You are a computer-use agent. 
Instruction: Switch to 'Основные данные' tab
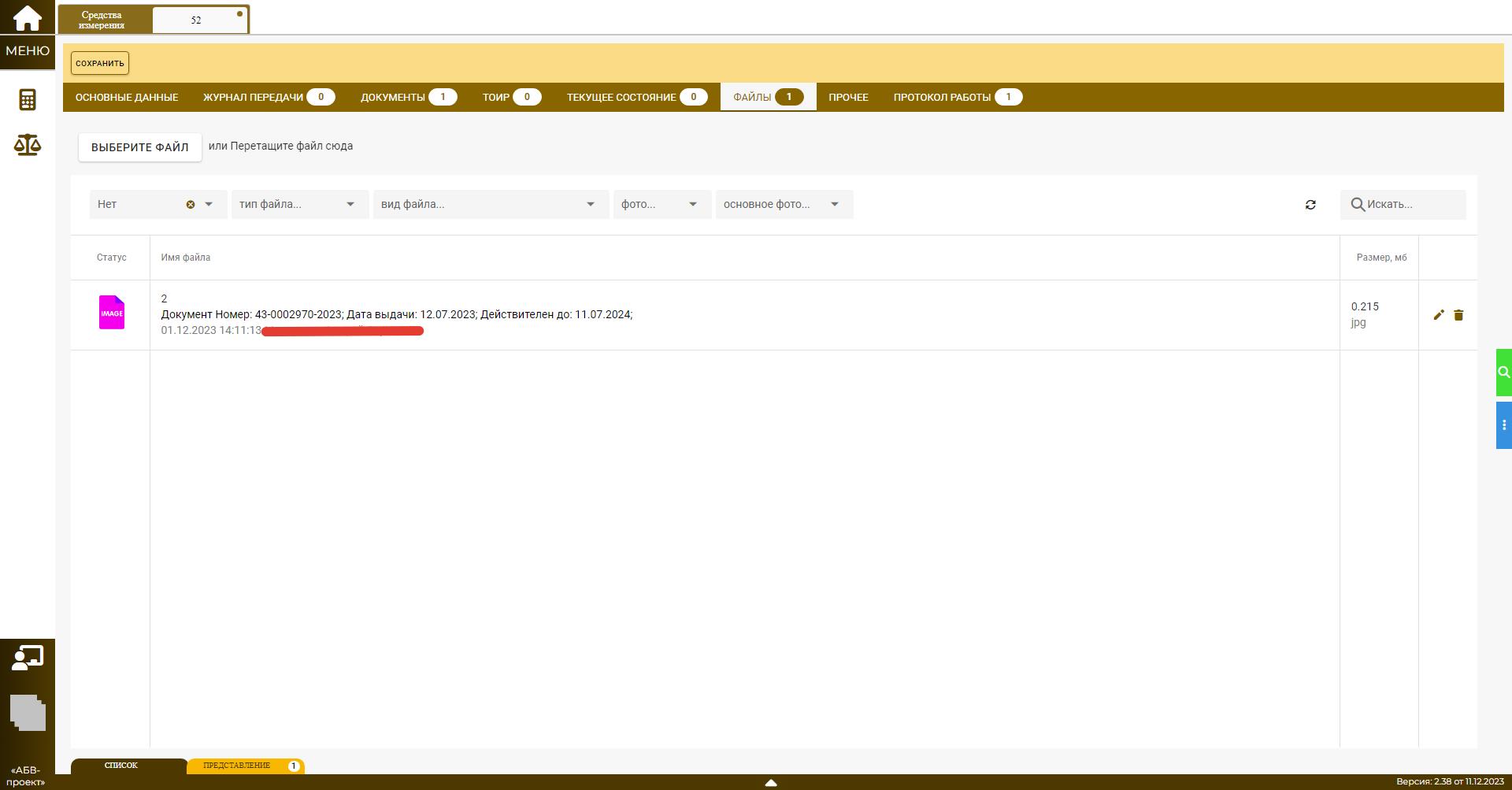pos(127,97)
